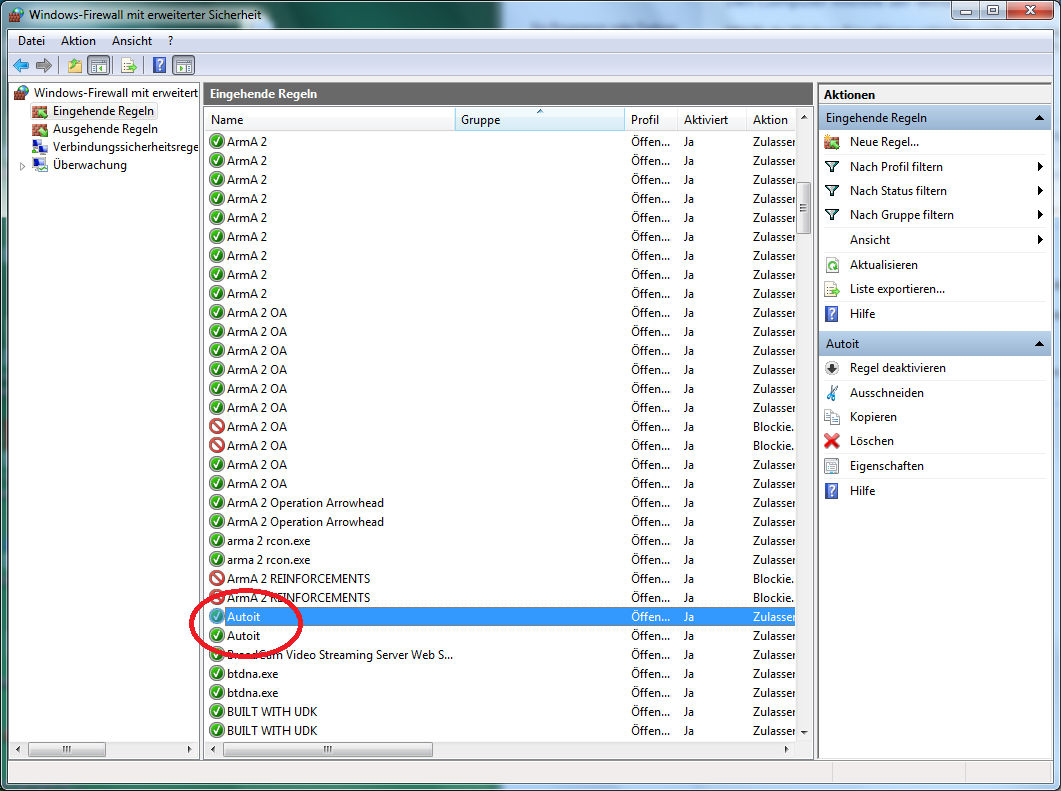Toggle the action pane toolbar button
1061x791 pixels.
(184, 66)
